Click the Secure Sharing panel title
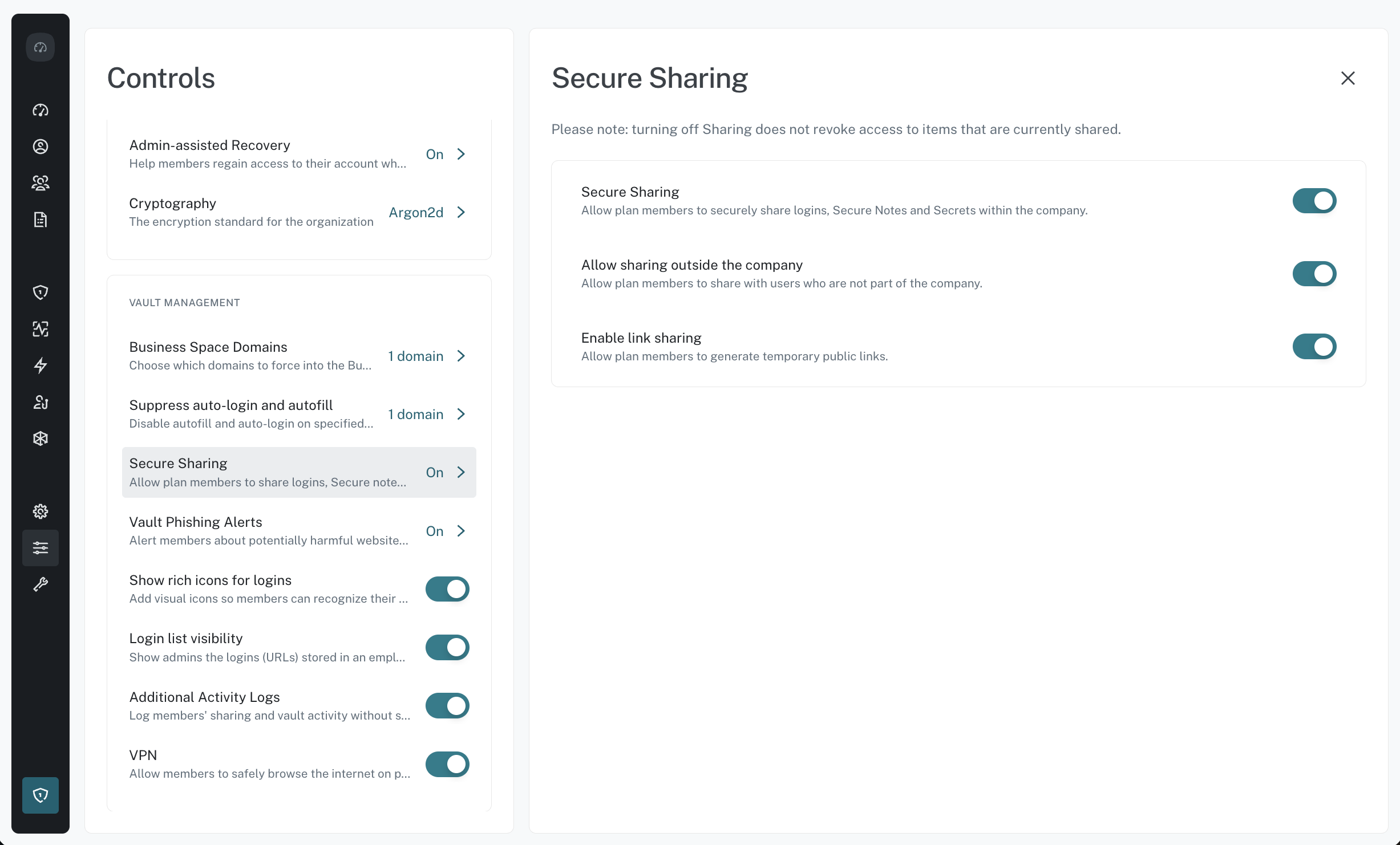 click(x=650, y=78)
